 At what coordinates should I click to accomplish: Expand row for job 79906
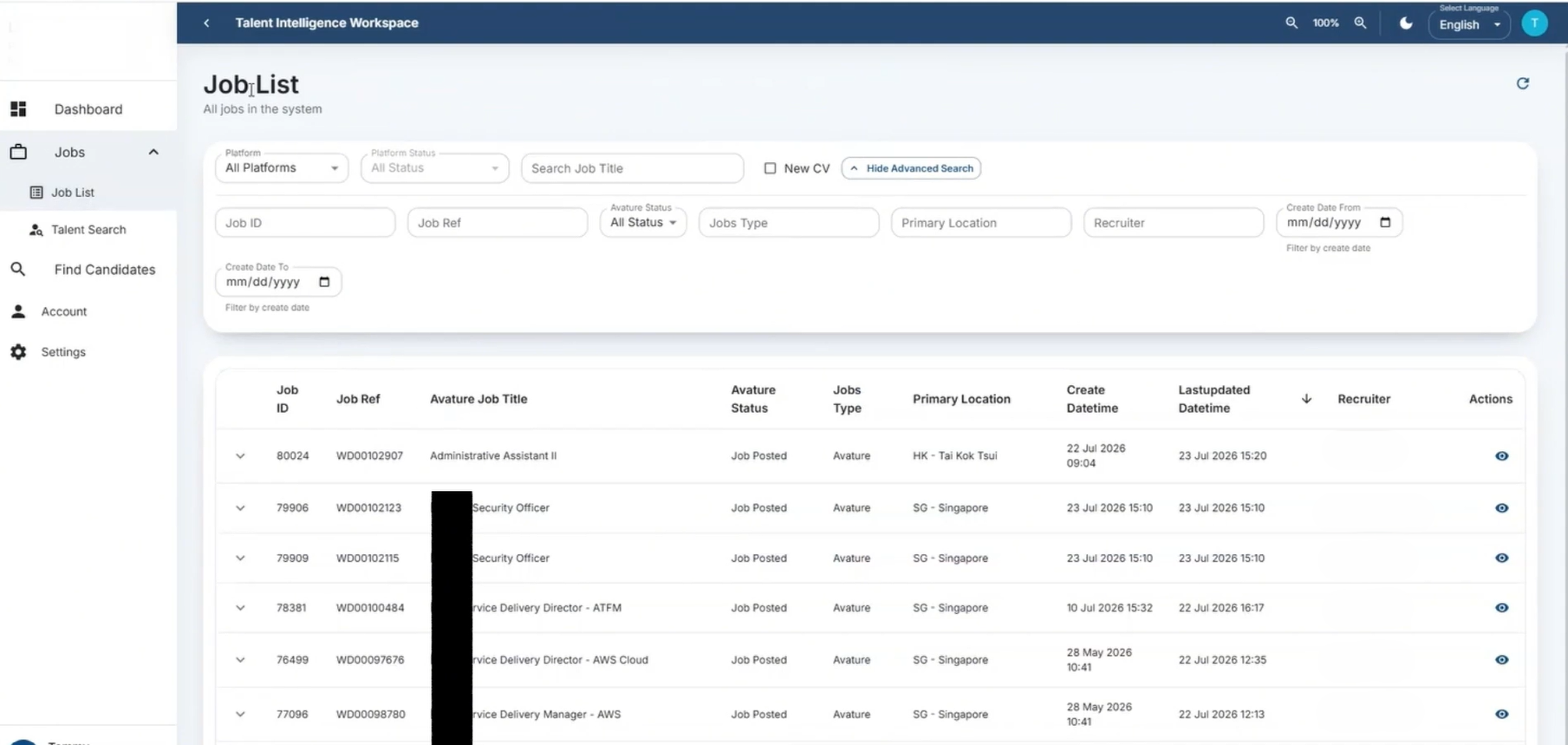coord(240,508)
